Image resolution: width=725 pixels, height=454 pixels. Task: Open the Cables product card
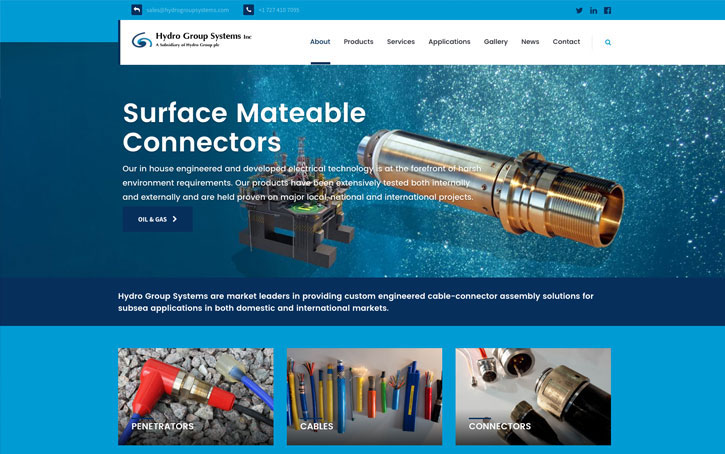364,397
